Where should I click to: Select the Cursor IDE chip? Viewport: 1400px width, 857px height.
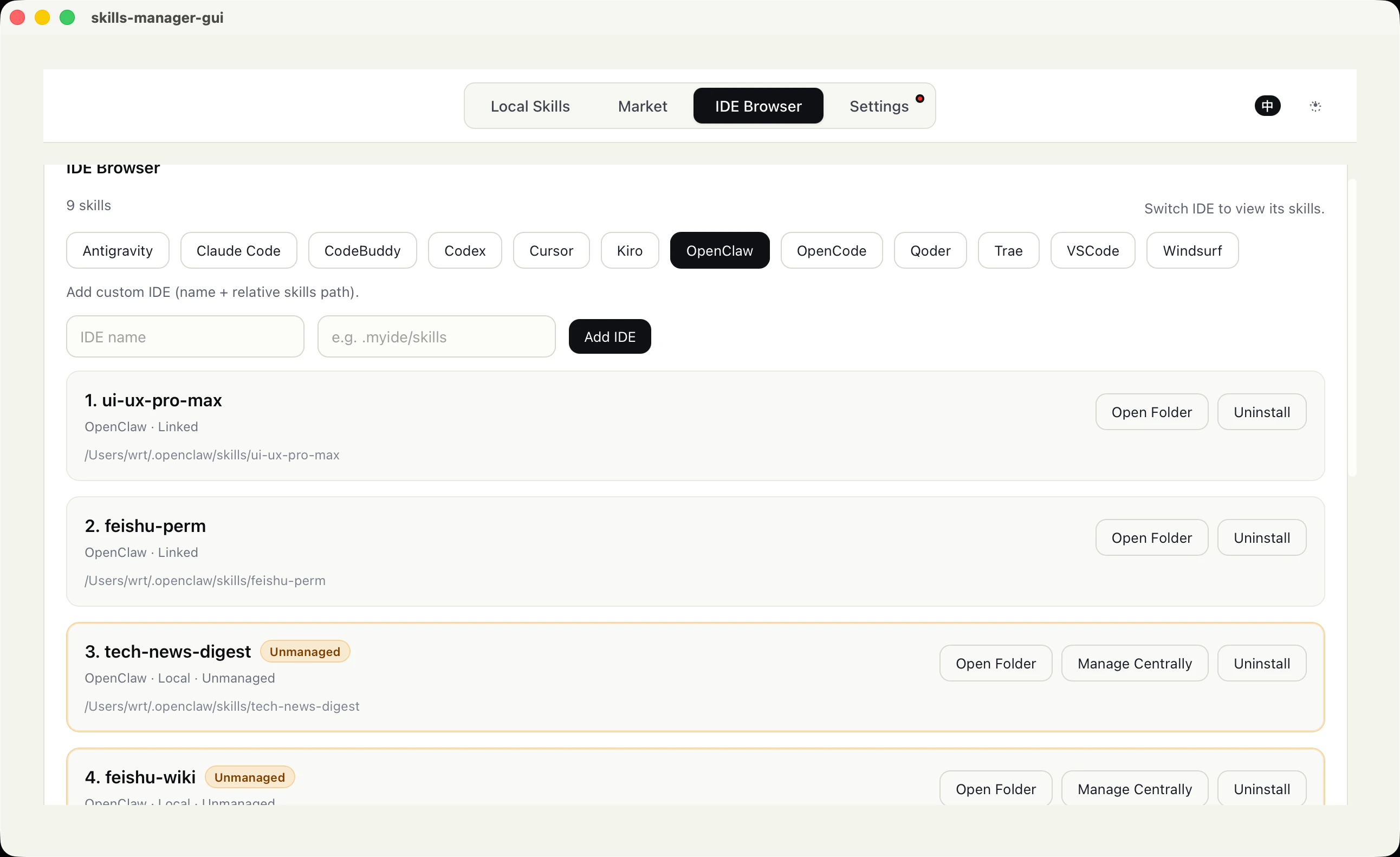[551, 250]
